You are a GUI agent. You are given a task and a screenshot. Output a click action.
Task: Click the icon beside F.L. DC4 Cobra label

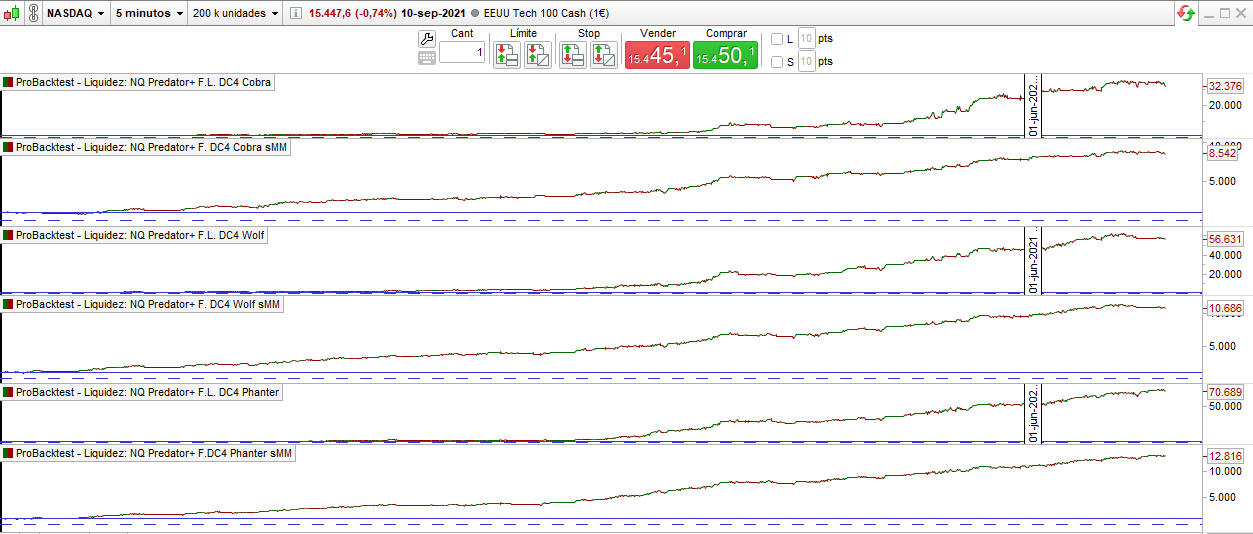pyautogui.click(x=8, y=83)
